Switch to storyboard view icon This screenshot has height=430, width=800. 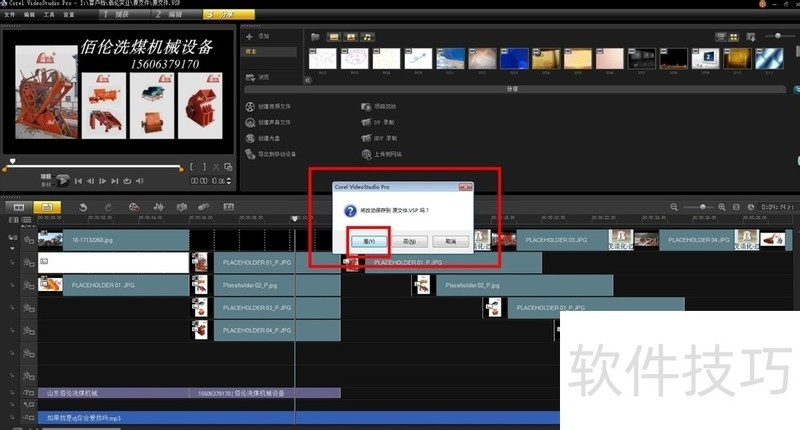(x=17, y=207)
